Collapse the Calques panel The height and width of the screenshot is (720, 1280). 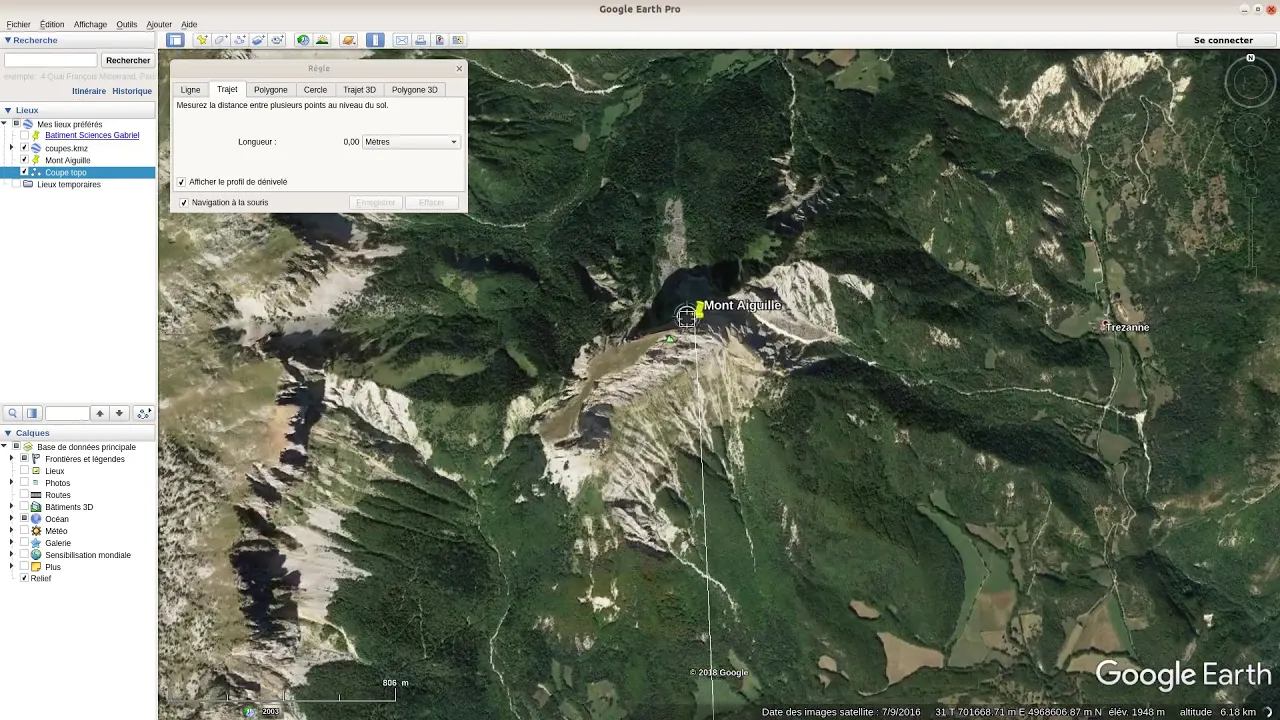(x=8, y=433)
